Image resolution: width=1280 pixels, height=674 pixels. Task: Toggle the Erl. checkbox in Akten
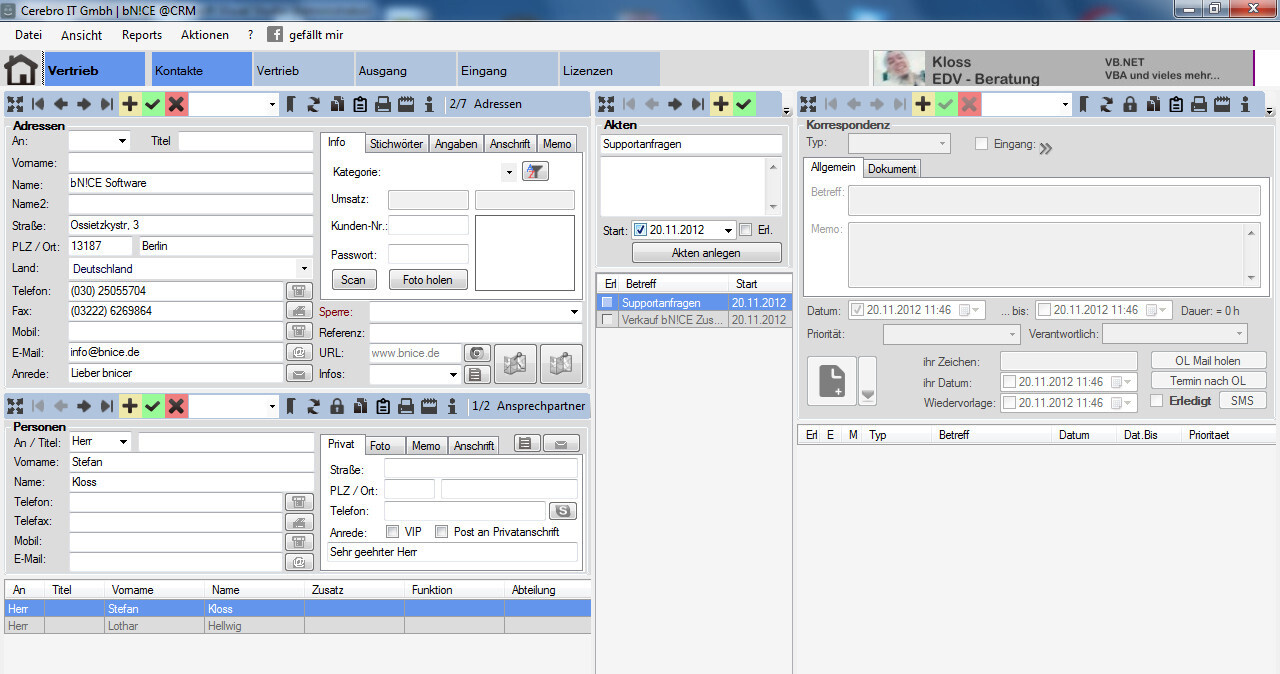[746, 230]
